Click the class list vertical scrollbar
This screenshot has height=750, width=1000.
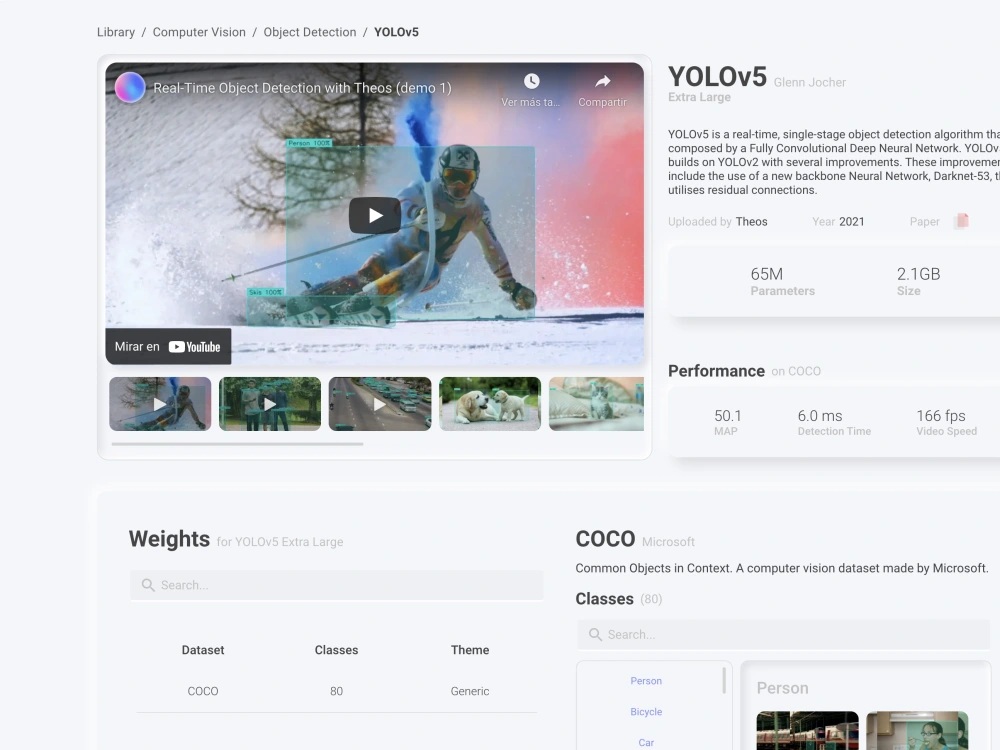[724, 680]
